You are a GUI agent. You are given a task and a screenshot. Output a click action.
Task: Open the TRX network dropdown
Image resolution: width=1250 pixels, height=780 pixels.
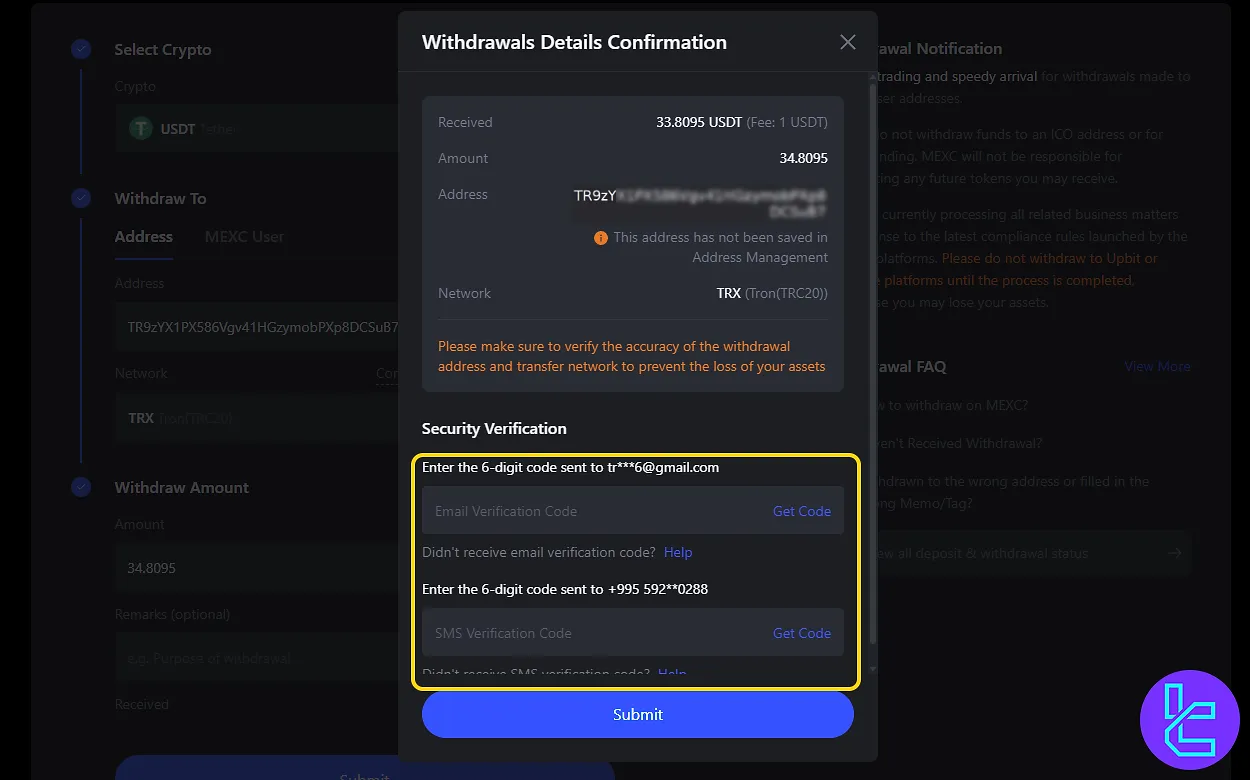coord(257,418)
